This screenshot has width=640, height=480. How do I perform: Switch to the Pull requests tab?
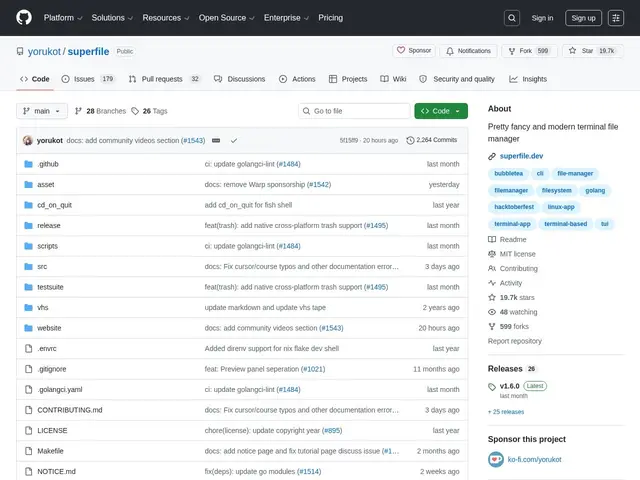click(x=164, y=79)
